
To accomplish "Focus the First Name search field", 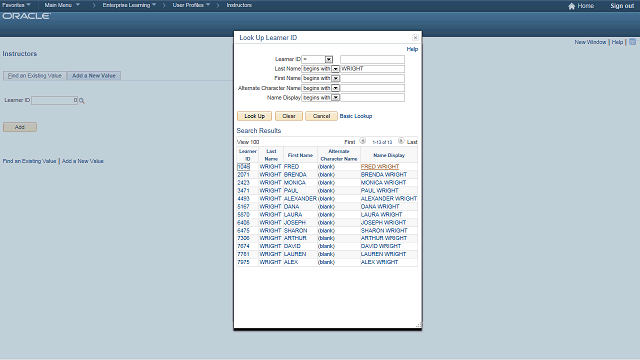I will [x=372, y=78].
